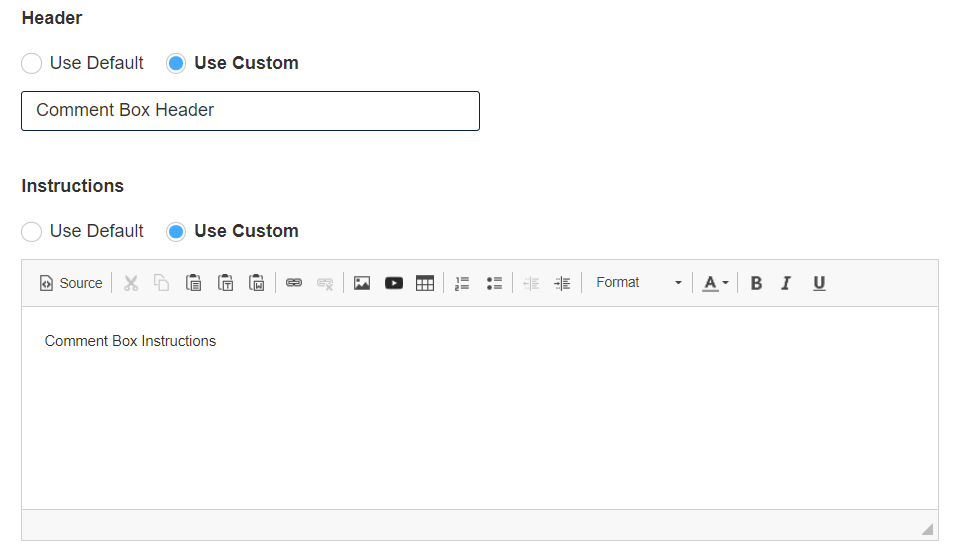Click the Paste icon in editor toolbar
The height and width of the screenshot is (552, 963).
[x=193, y=283]
